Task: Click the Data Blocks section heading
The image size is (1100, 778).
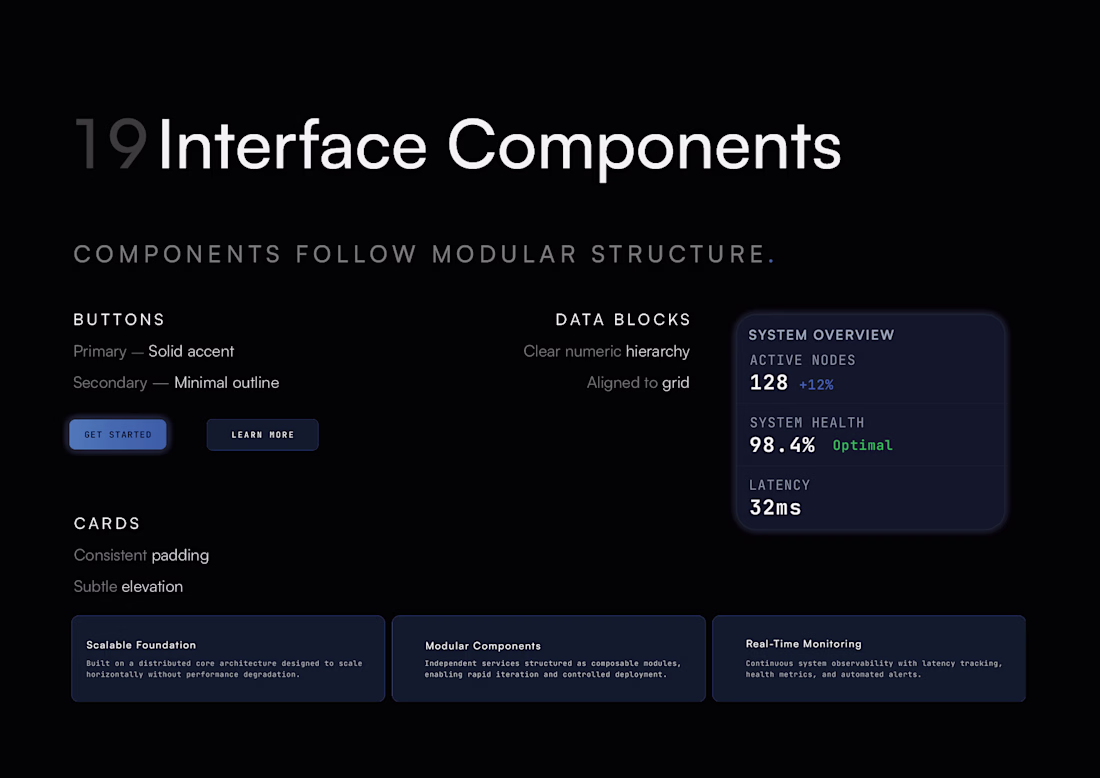Action: click(x=623, y=320)
